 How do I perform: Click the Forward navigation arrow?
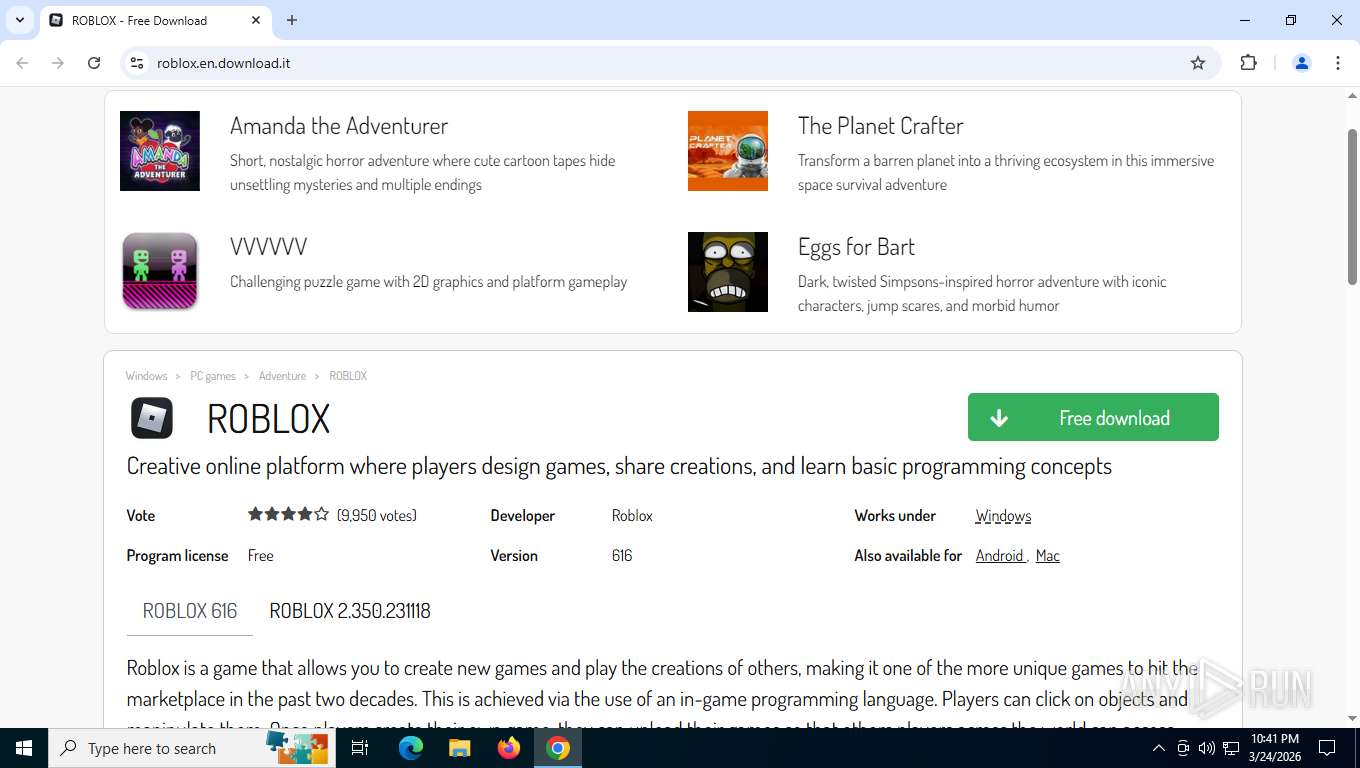(58, 63)
